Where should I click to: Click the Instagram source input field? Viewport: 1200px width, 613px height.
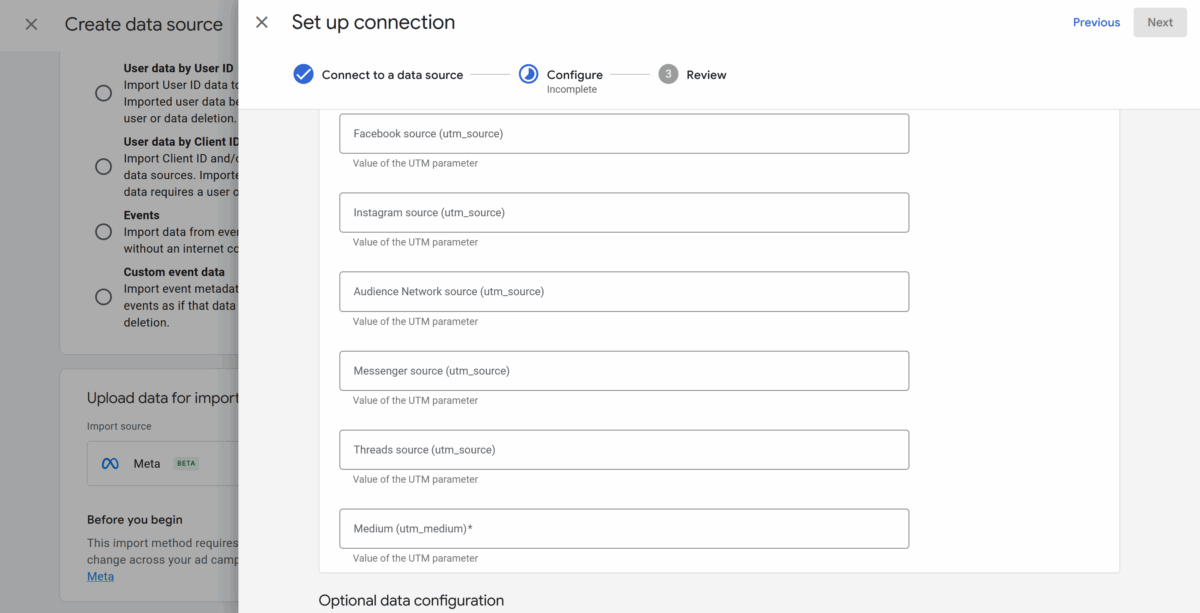coord(624,213)
